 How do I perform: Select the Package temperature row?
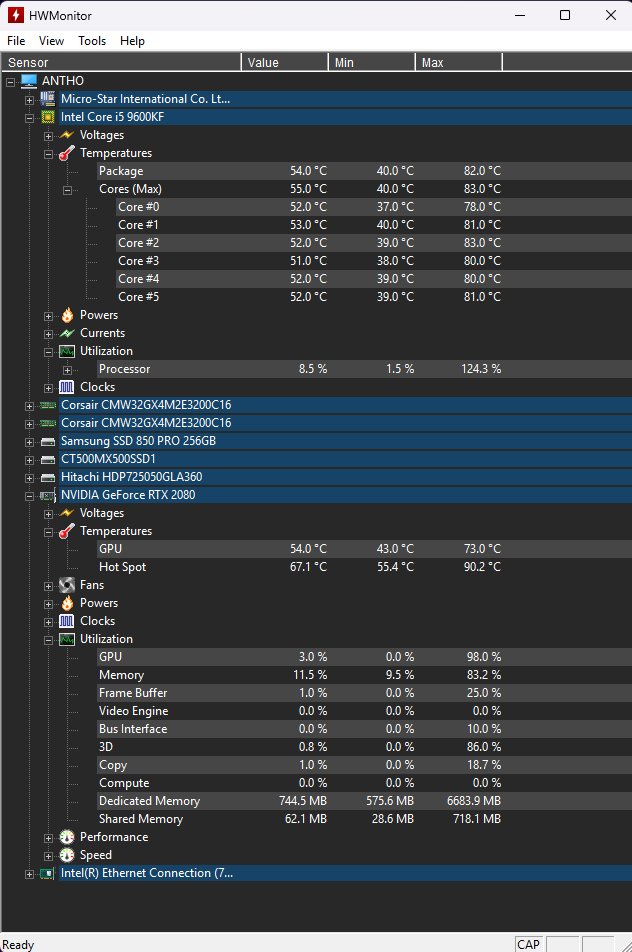click(x=364, y=171)
